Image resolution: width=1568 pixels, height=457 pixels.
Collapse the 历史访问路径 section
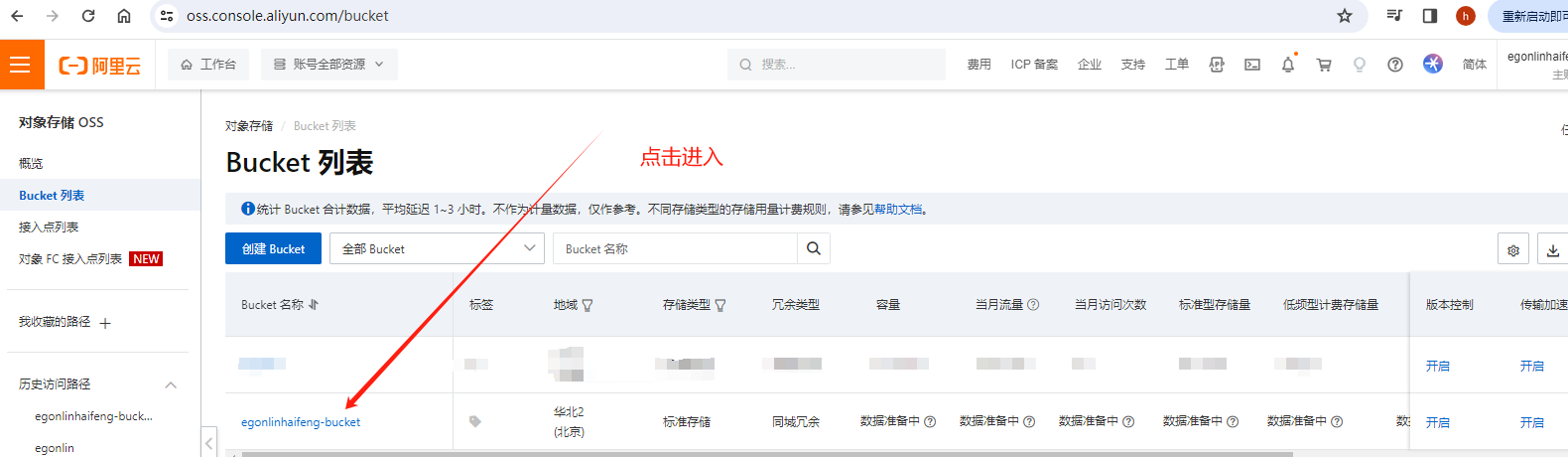point(171,384)
